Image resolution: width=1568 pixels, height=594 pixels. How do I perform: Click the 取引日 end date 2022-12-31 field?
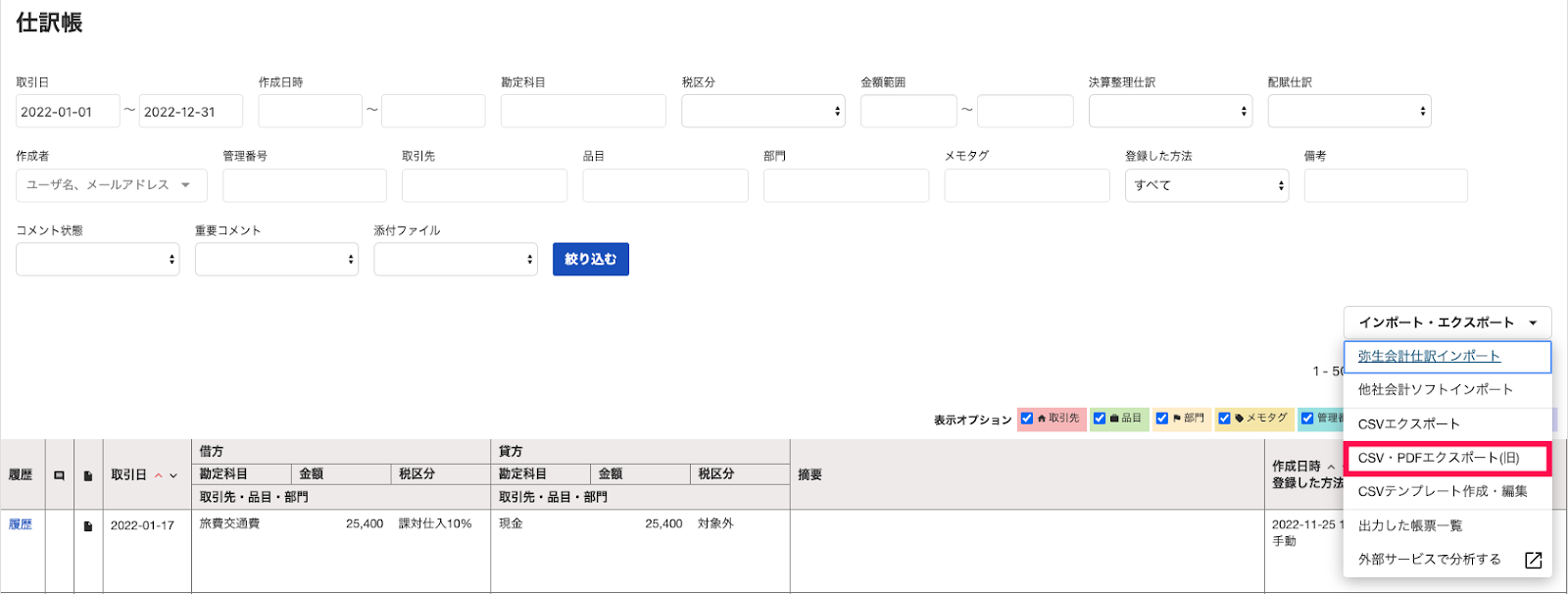[x=191, y=112]
